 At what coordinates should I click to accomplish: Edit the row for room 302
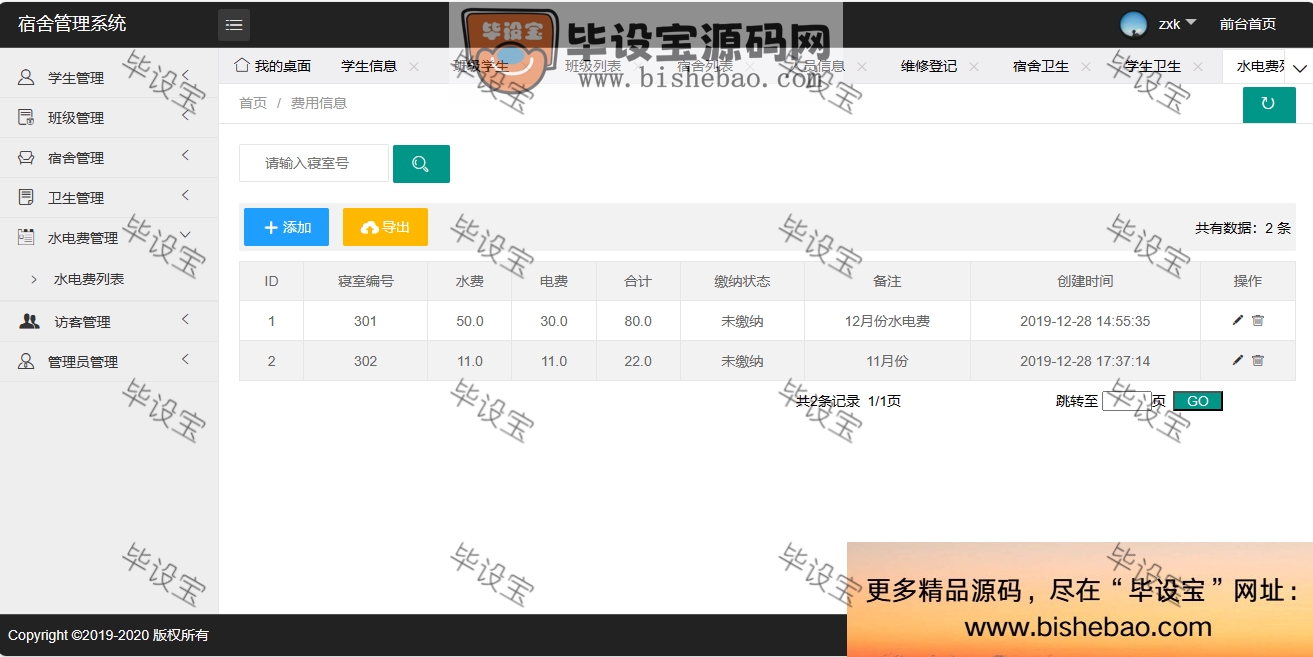point(1238,360)
